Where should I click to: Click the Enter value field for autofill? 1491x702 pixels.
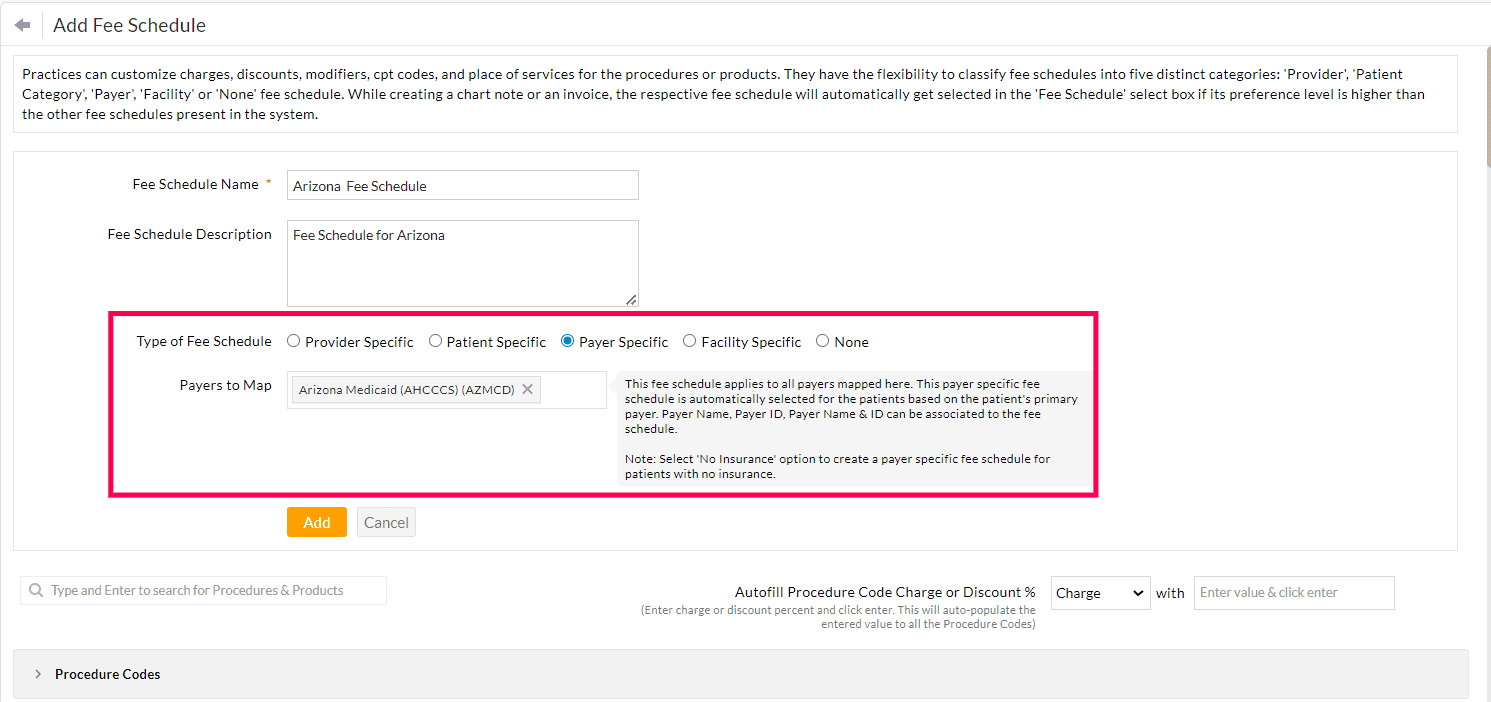1293,592
